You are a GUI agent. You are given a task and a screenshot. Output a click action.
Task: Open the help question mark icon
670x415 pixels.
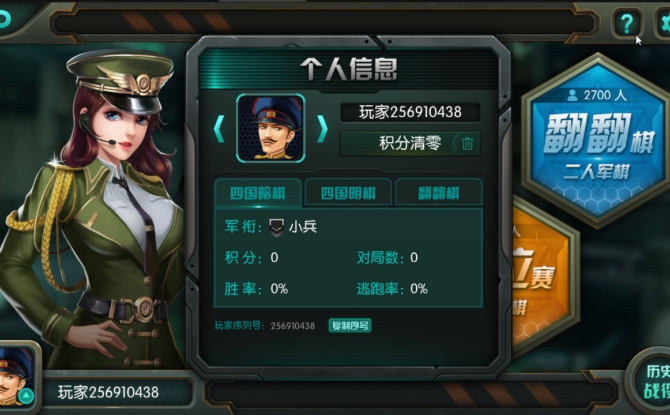click(626, 23)
